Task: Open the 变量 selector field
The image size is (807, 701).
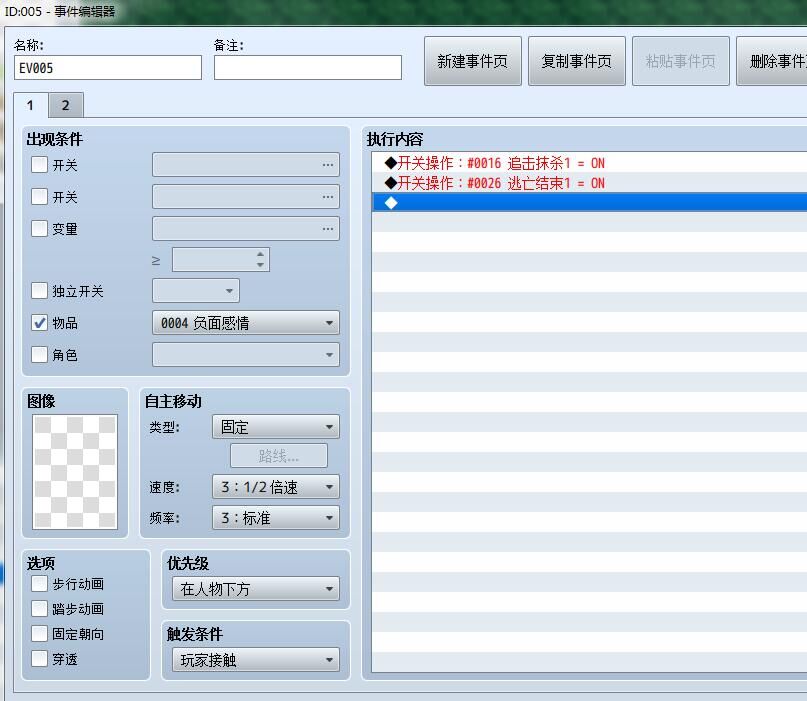Action: pyautogui.click(x=245, y=229)
